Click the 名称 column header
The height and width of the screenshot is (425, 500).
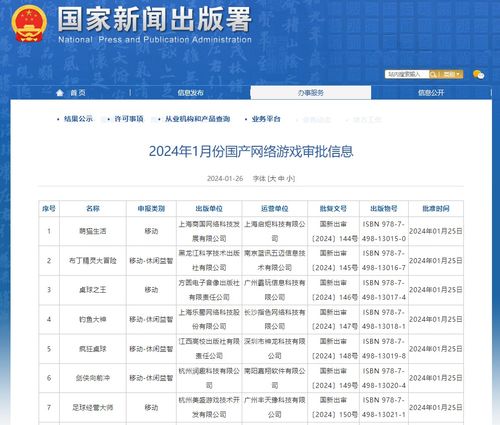93,209
